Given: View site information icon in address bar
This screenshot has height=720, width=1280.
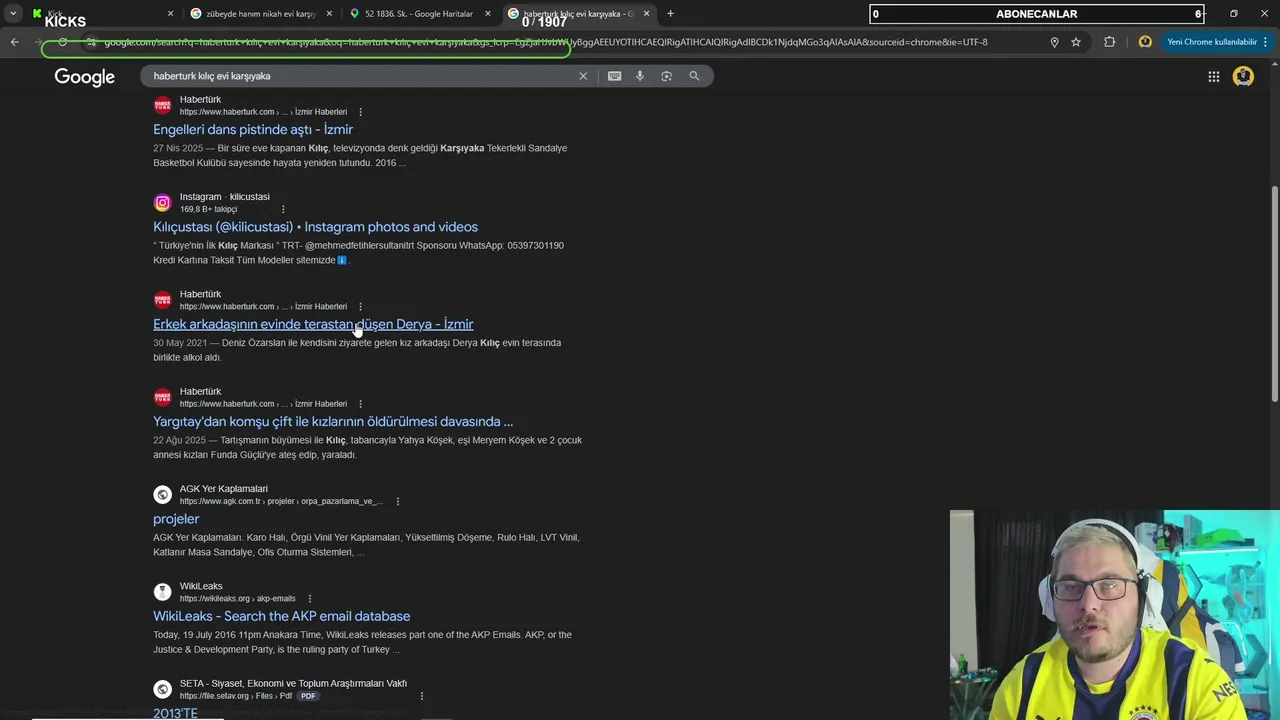Looking at the screenshot, I should (x=91, y=42).
